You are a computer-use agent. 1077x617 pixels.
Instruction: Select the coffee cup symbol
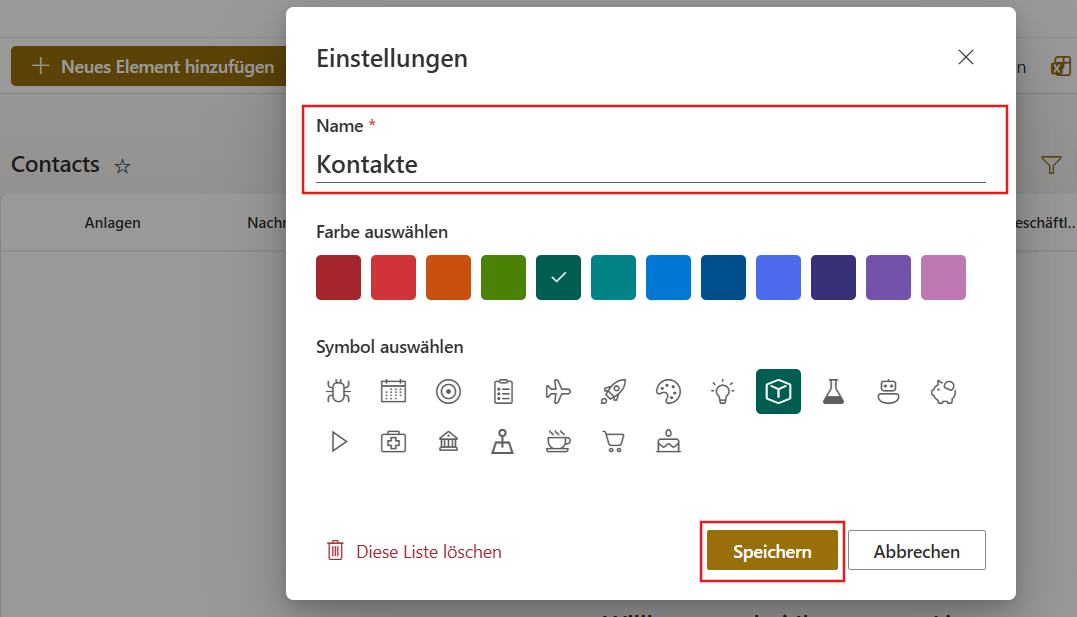(x=558, y=441)
